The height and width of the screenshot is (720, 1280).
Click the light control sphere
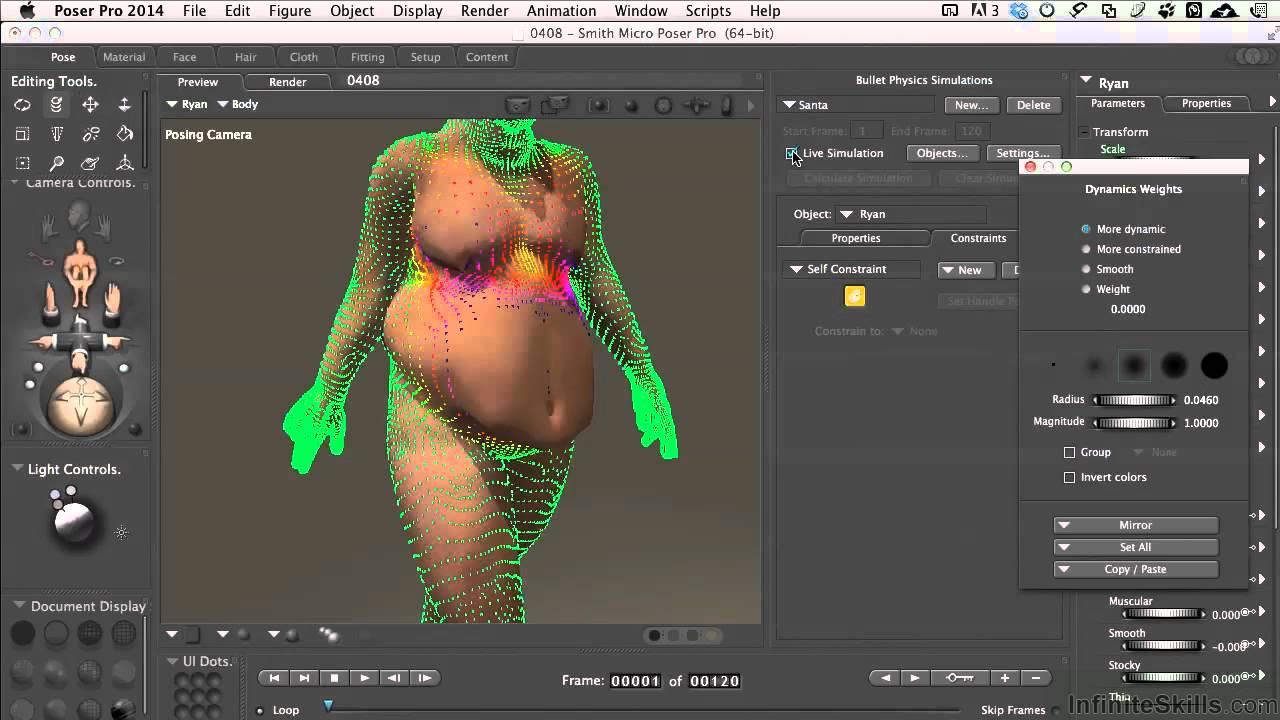point(73,520)
